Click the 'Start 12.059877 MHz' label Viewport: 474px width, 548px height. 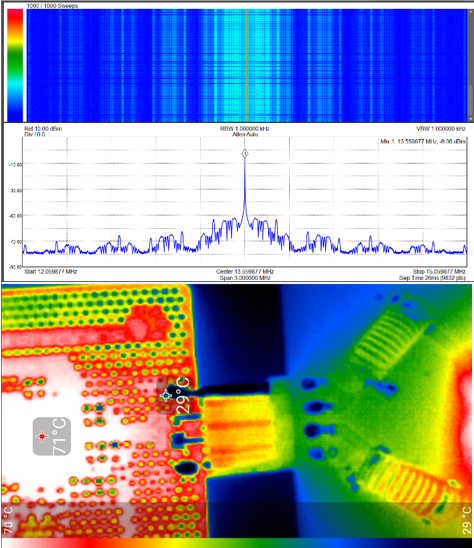click(51, 271)
